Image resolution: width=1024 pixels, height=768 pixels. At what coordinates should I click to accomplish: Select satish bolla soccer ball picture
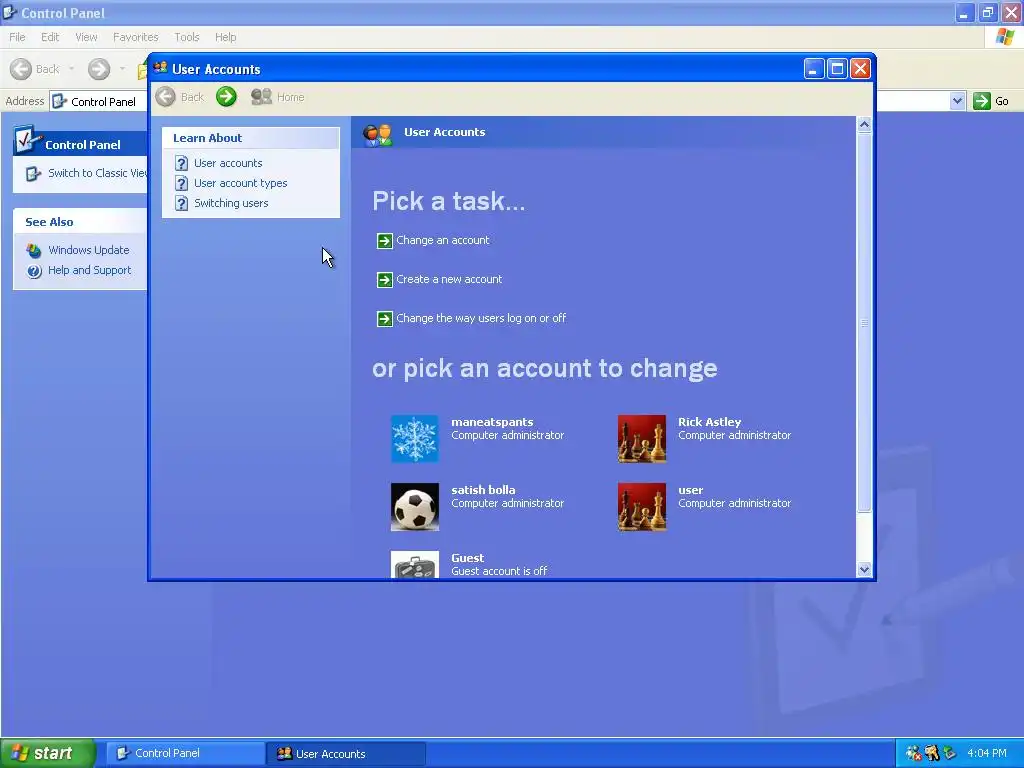coord(415,507)
